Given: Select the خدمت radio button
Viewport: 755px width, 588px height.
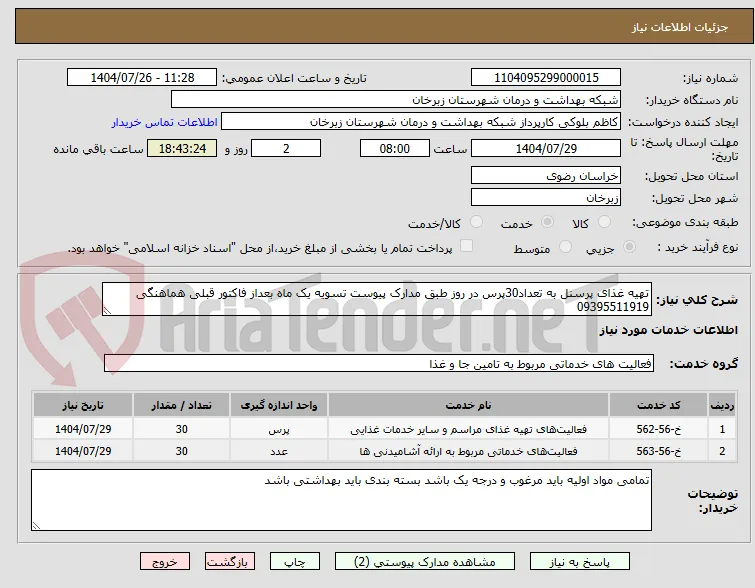Looking at the screenshot, I should pyautogui.click(x=547, y=222).
